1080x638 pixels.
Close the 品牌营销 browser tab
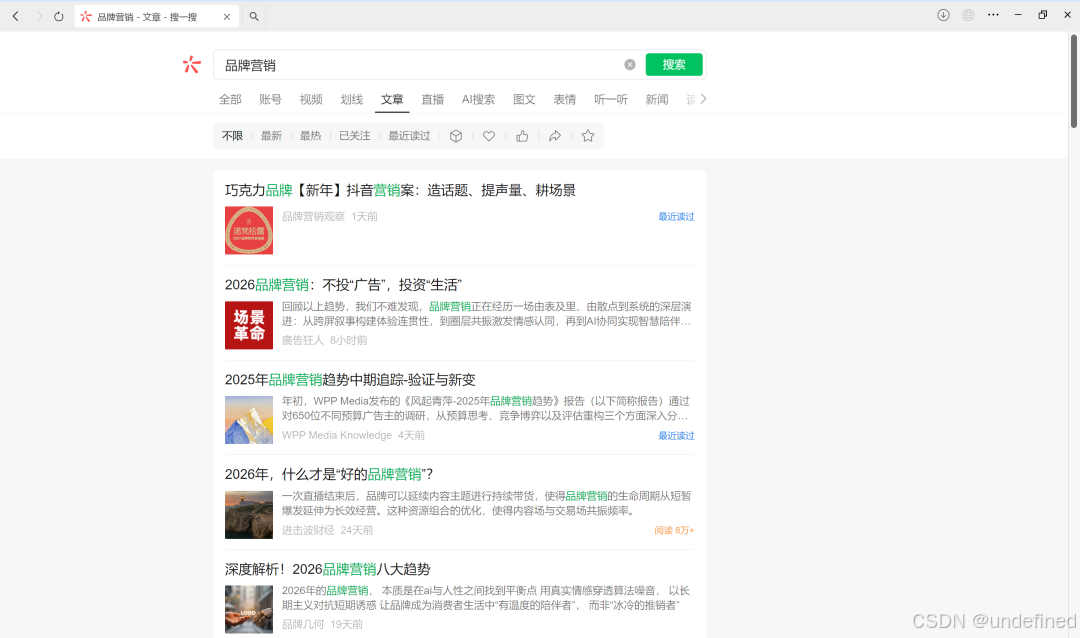227,17
